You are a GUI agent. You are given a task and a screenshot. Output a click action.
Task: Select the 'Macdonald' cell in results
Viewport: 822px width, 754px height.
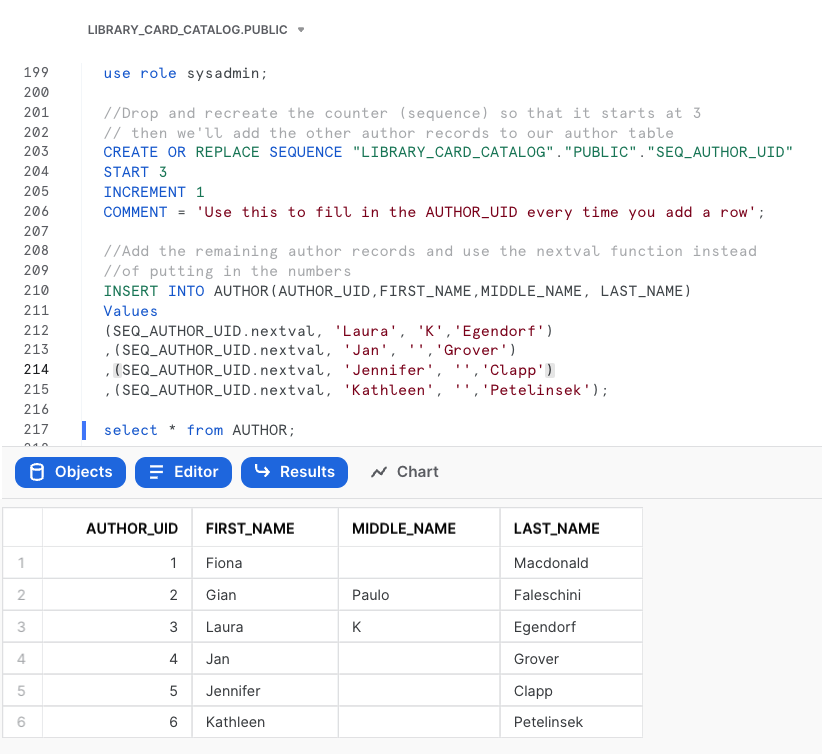(571, 563)
